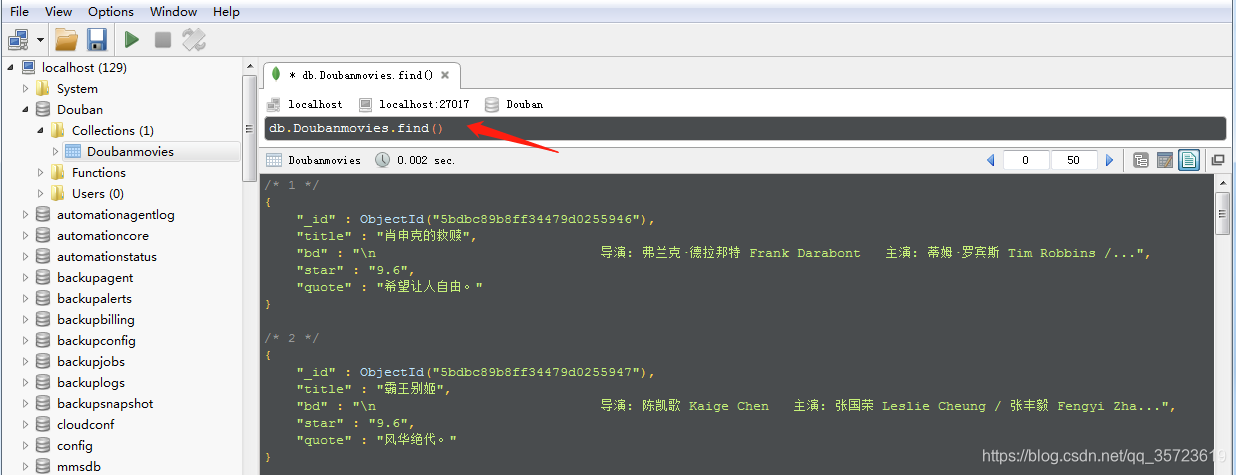Expand the backupagent database node
This screenshot has height=475, width=1236.
point(26,277)
